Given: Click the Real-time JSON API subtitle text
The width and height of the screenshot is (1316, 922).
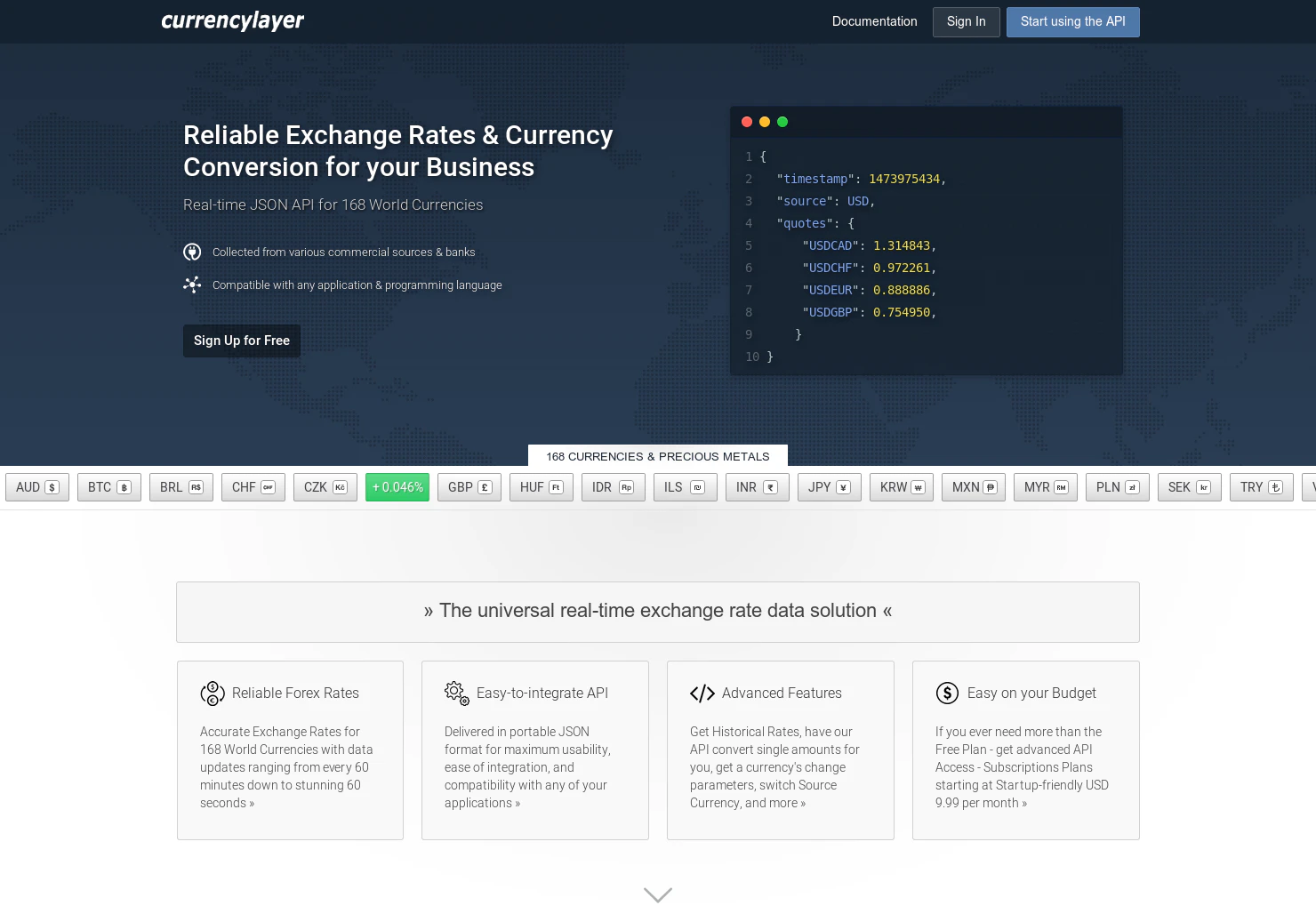Looking at the screenshot, I should tap(333, 205).
